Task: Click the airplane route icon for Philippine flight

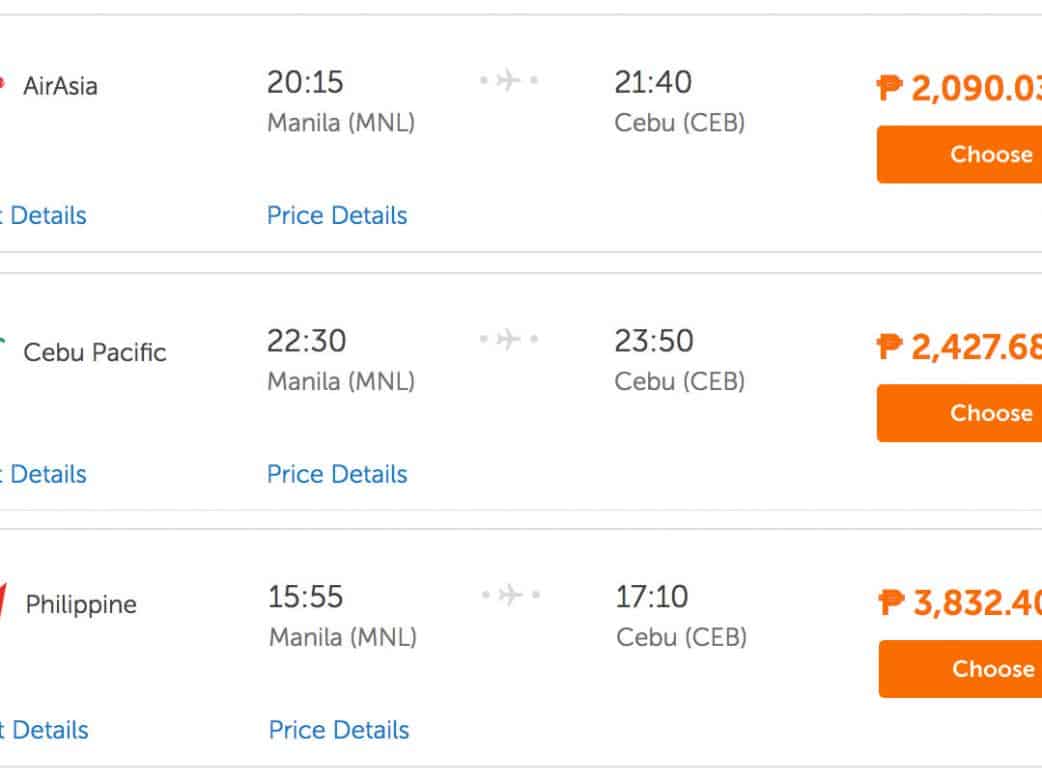Action: [x=510, y=596]
